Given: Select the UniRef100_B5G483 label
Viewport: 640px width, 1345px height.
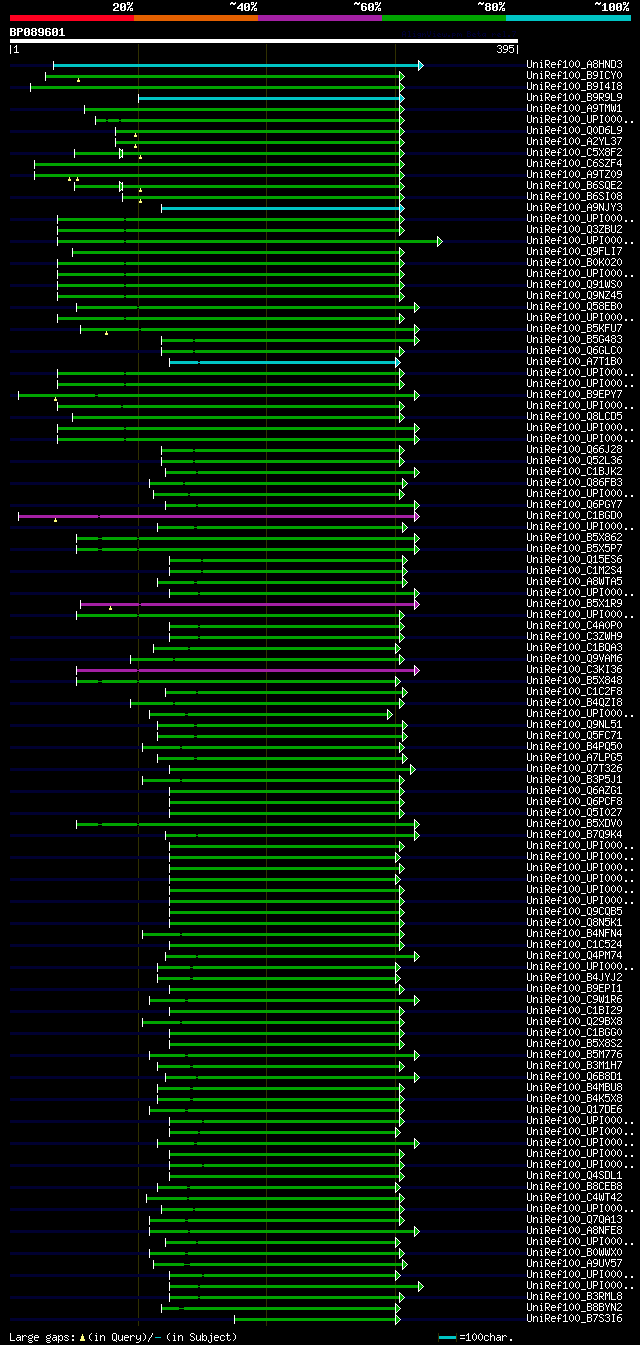Looking at the screenshot, I should click(x=574, y=340).
